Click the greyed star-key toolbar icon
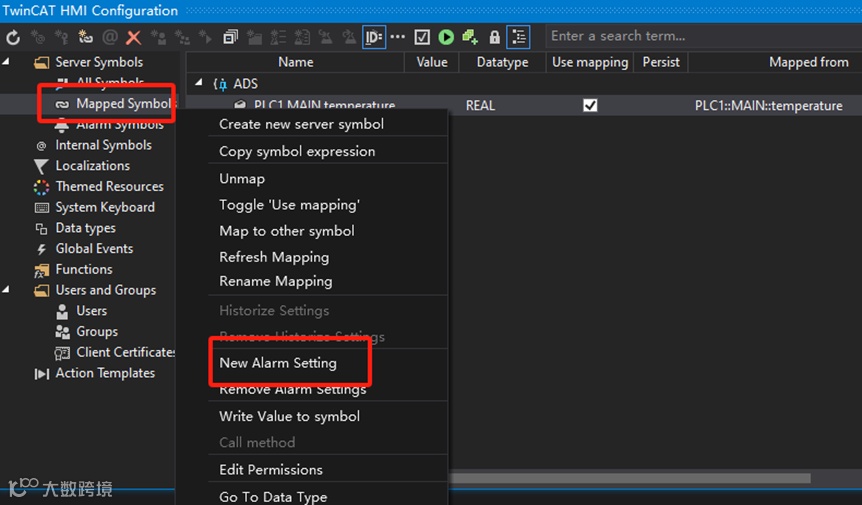The image size is (862, 505). [61, 37]
